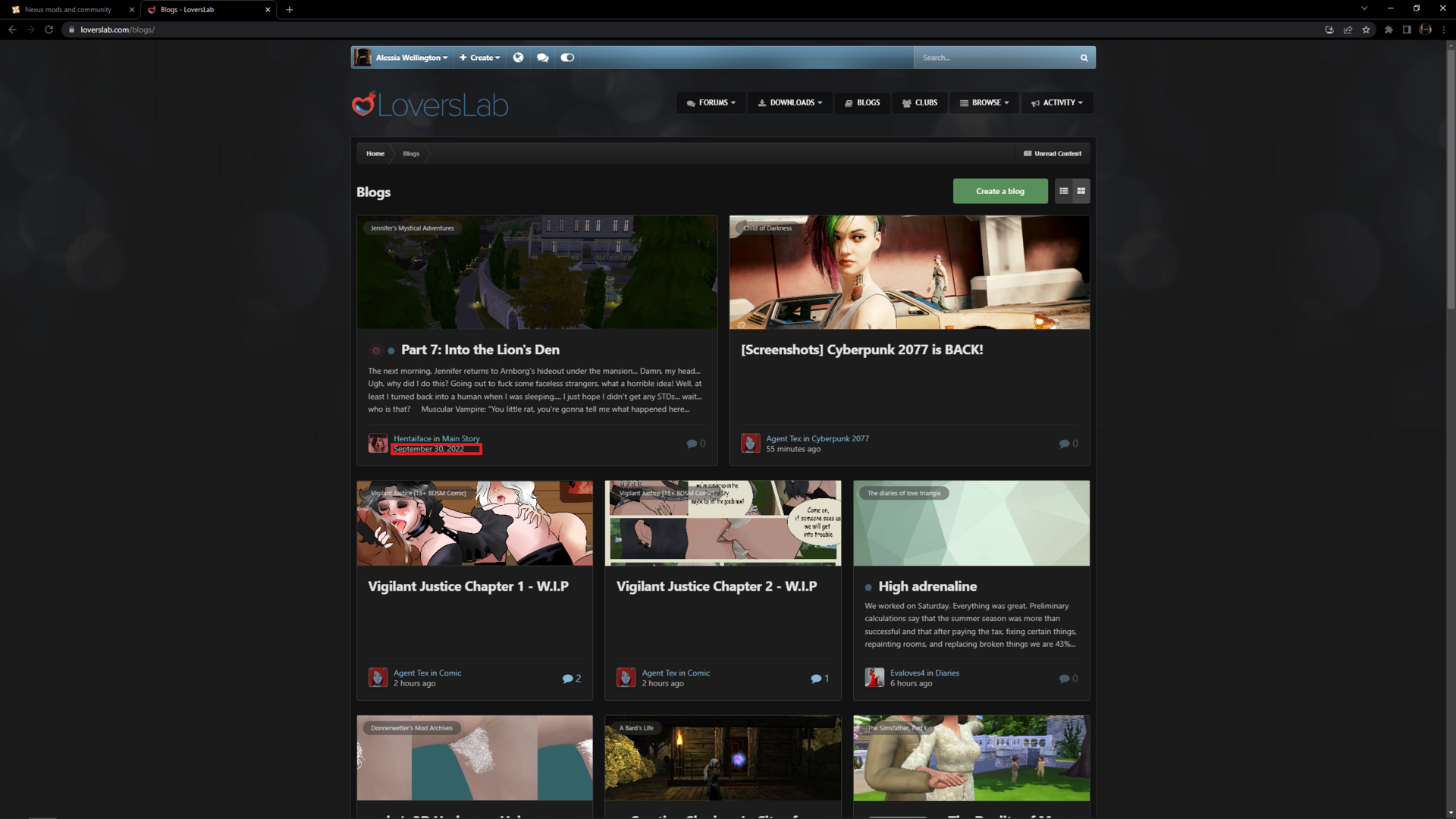Screen dimensions: 1456x819
Task: Click Evaloves4 author link
Action: (907, 673)
